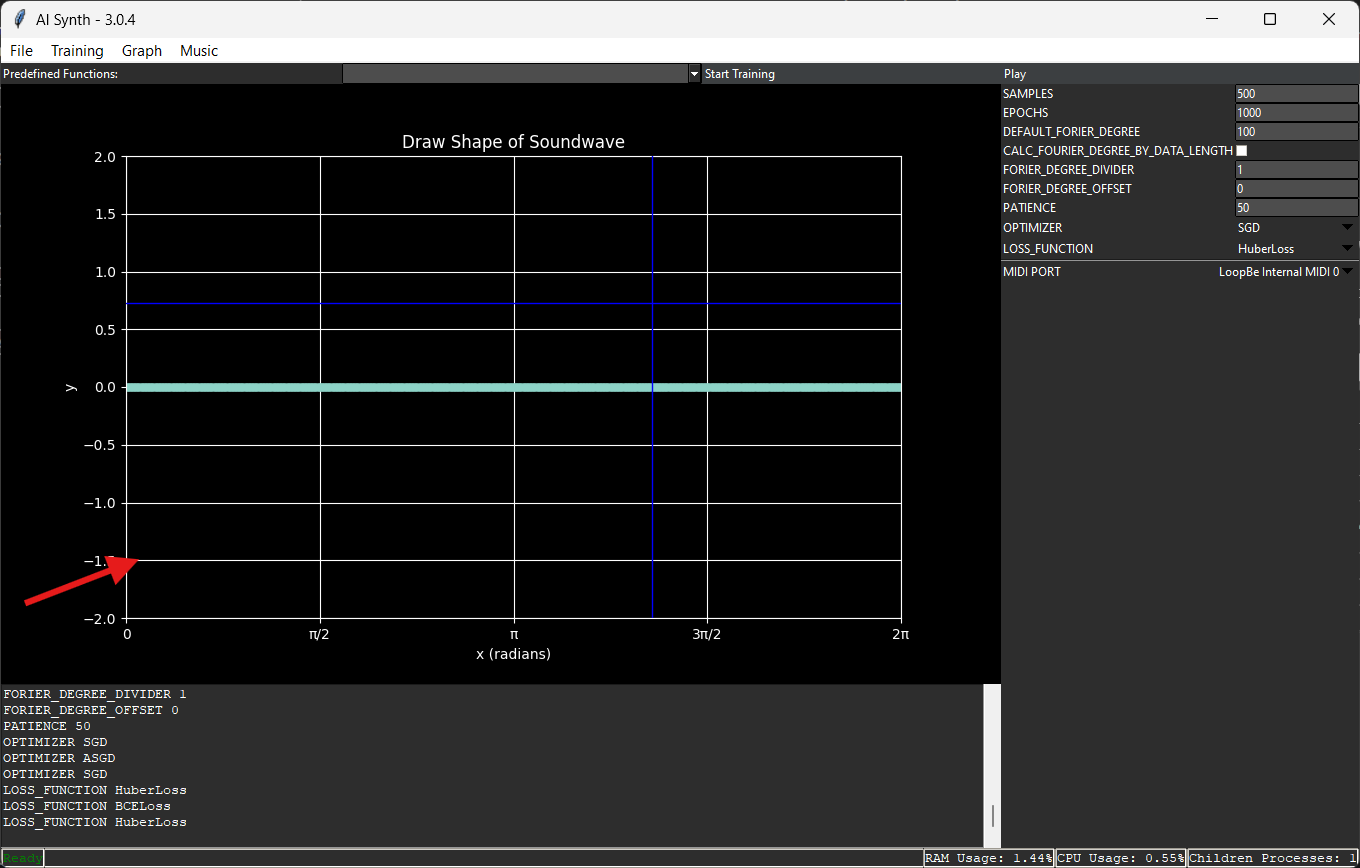
Task: Click the 'CPU Usage: 0.55%' status entry
Action: click(1121, 859)
